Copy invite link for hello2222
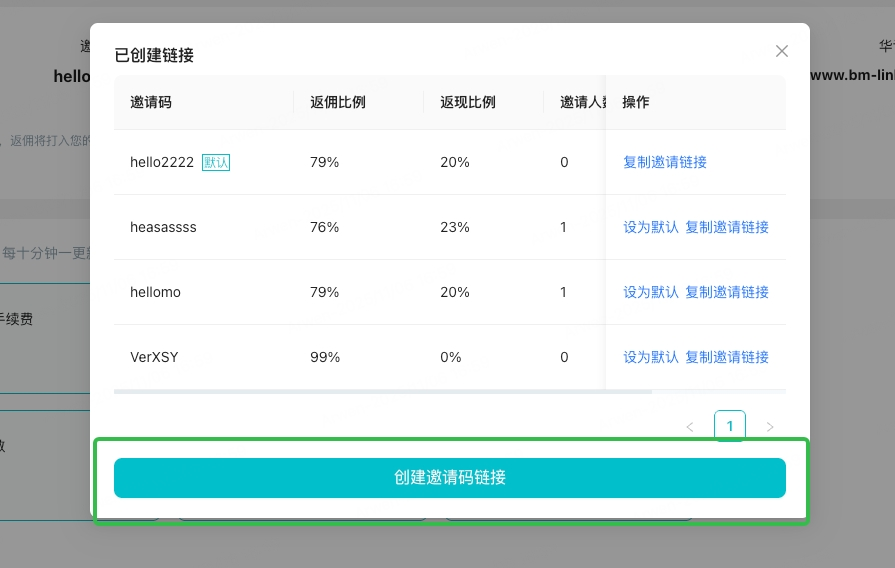The image size is (895, 568). (665, 162)
